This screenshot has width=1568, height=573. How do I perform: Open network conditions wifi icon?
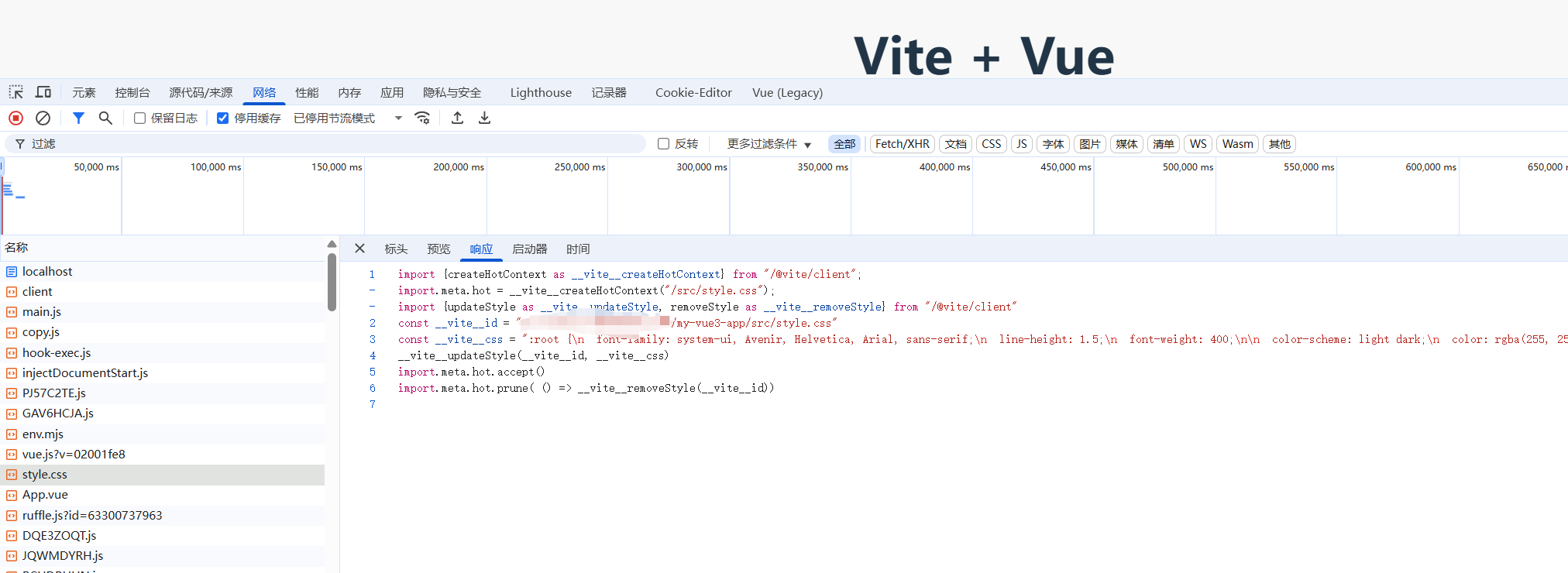click(422, 118)
